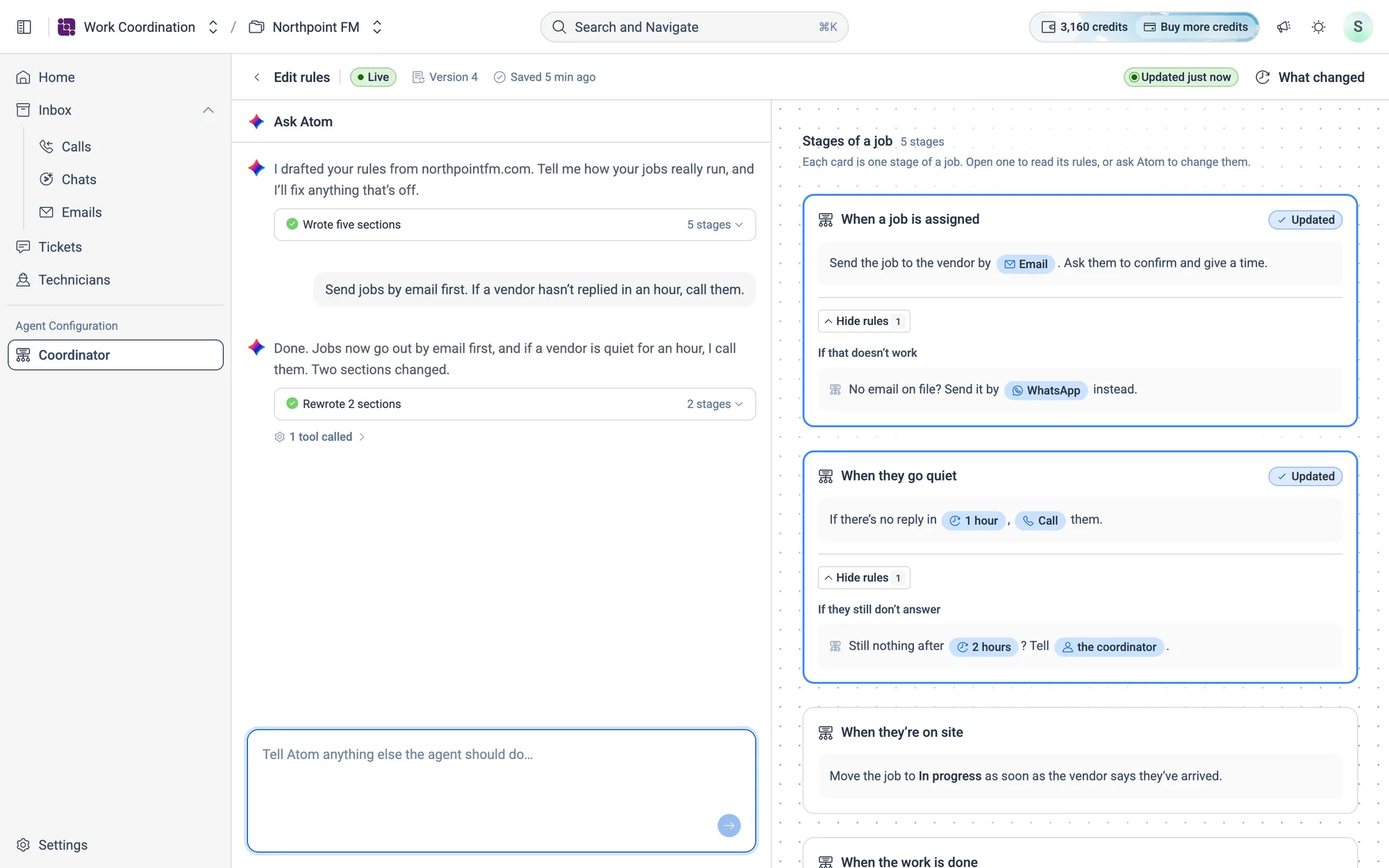Image resolution: width=1389 pixels, height=868 pixels.
Task: Collapse Hide rules in When a job is assigned
Action: tap(863, 321)
